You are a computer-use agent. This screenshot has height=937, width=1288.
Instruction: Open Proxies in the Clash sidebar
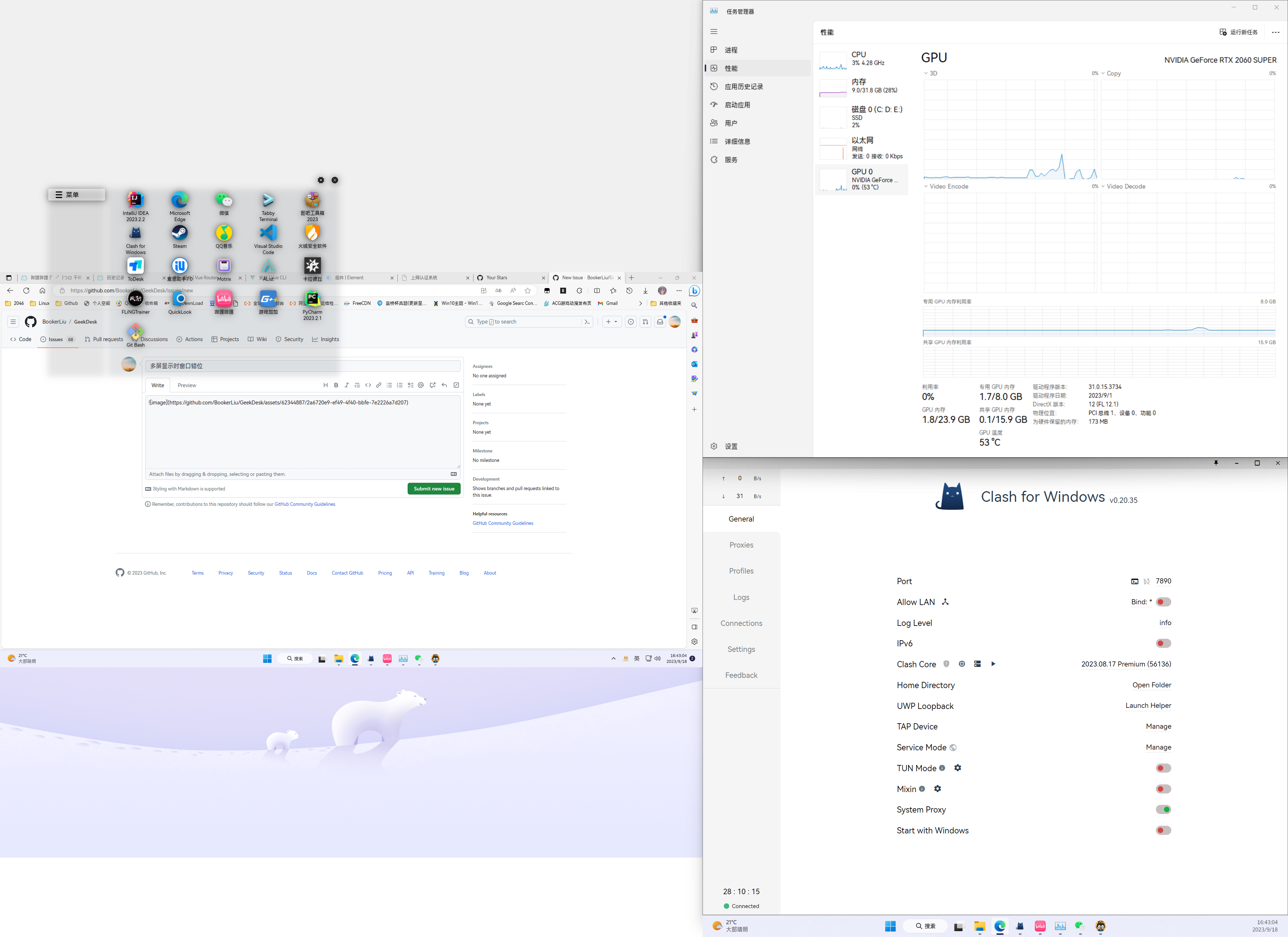(x=741, y=544)
